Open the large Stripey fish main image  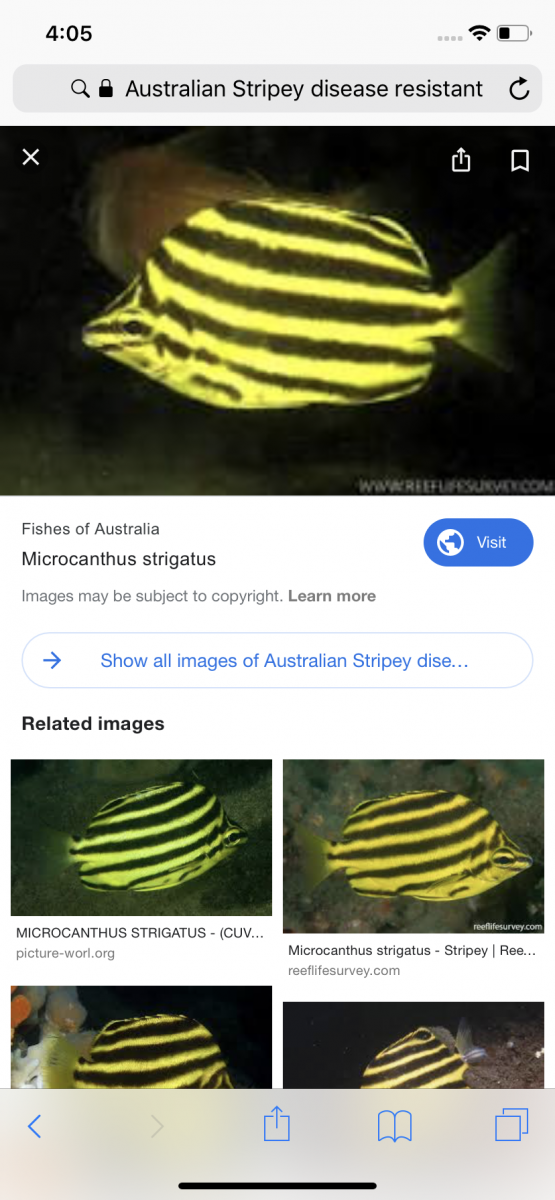pos(277,311)
